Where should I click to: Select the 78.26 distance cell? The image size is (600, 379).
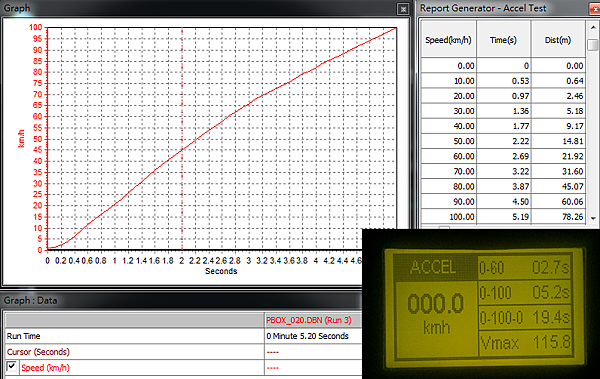coord(558,217)
